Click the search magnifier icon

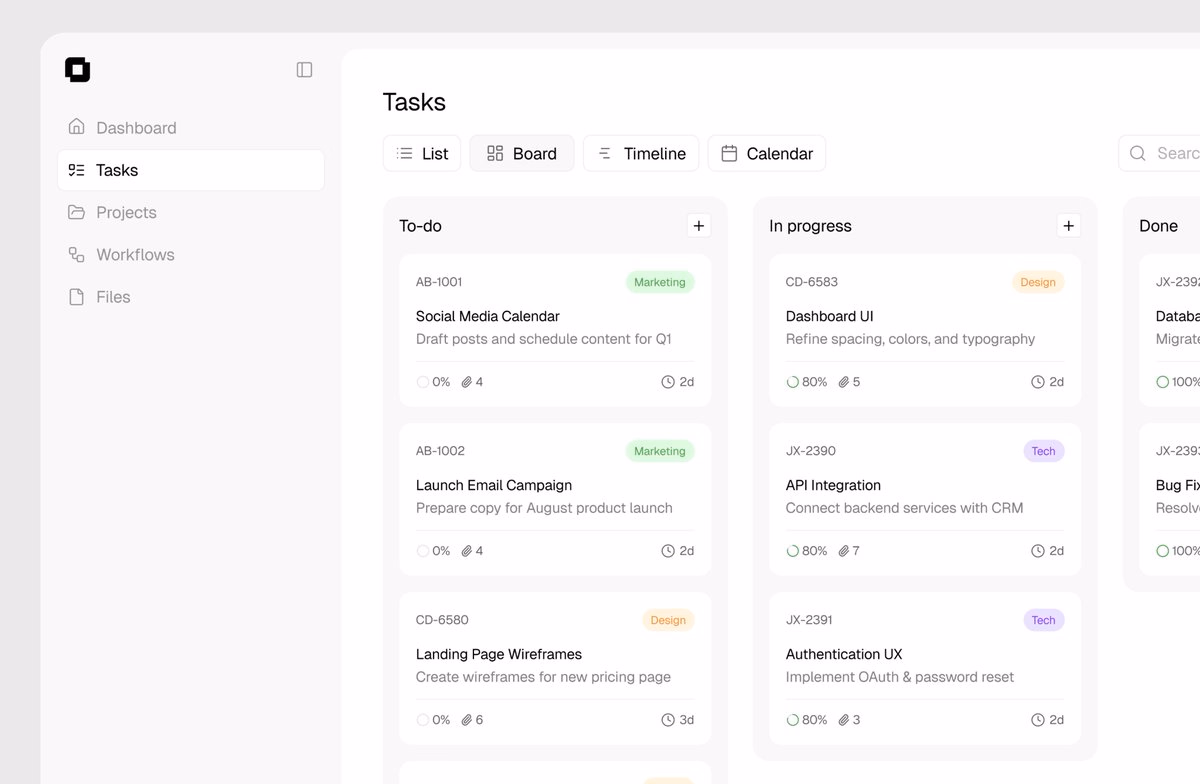click(1138, 153)
